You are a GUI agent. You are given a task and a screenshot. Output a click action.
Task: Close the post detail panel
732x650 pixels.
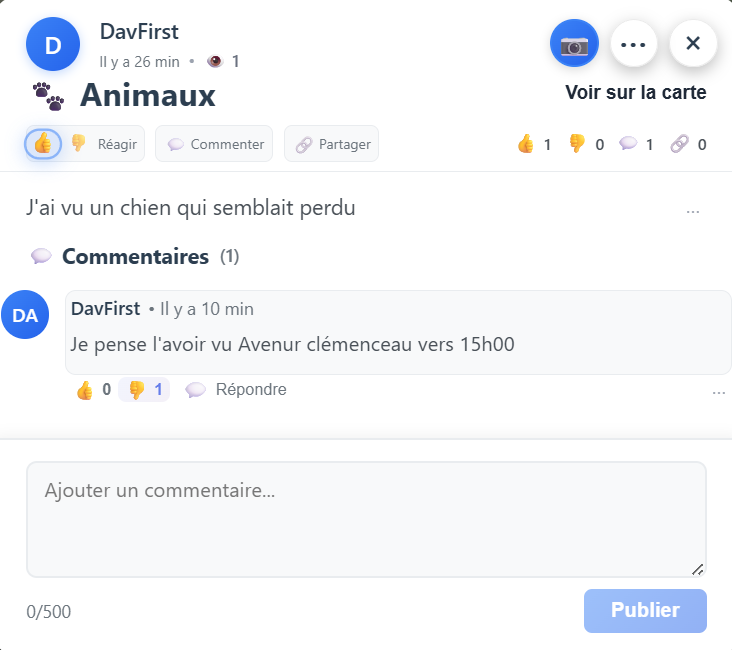point(693,45)
